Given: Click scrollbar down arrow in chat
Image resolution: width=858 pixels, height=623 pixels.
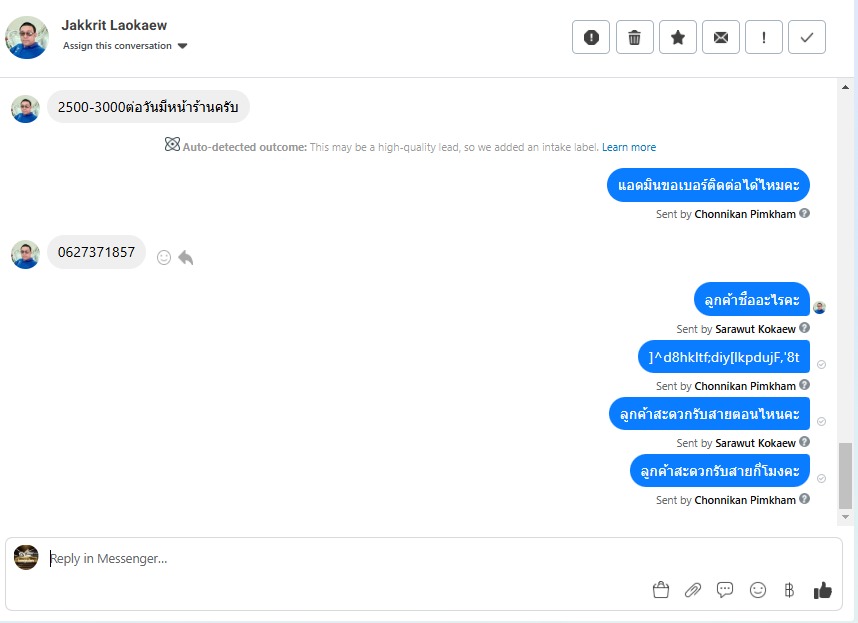Looking at the screenshot, I should click(845, 517).
